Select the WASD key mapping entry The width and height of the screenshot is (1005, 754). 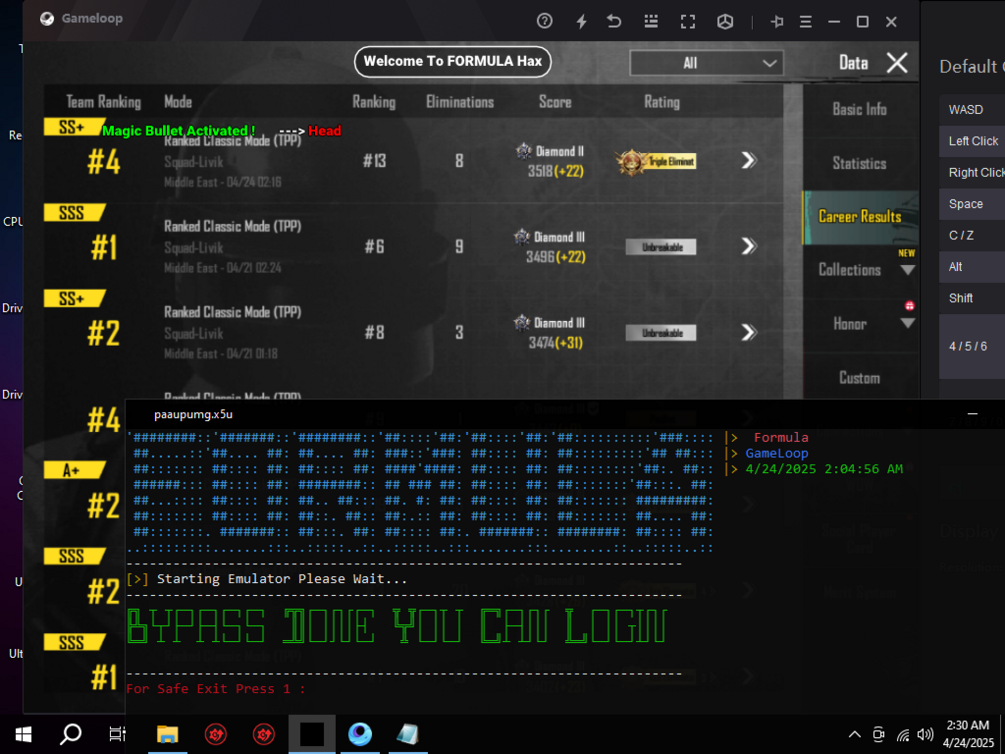click(972, 110)
